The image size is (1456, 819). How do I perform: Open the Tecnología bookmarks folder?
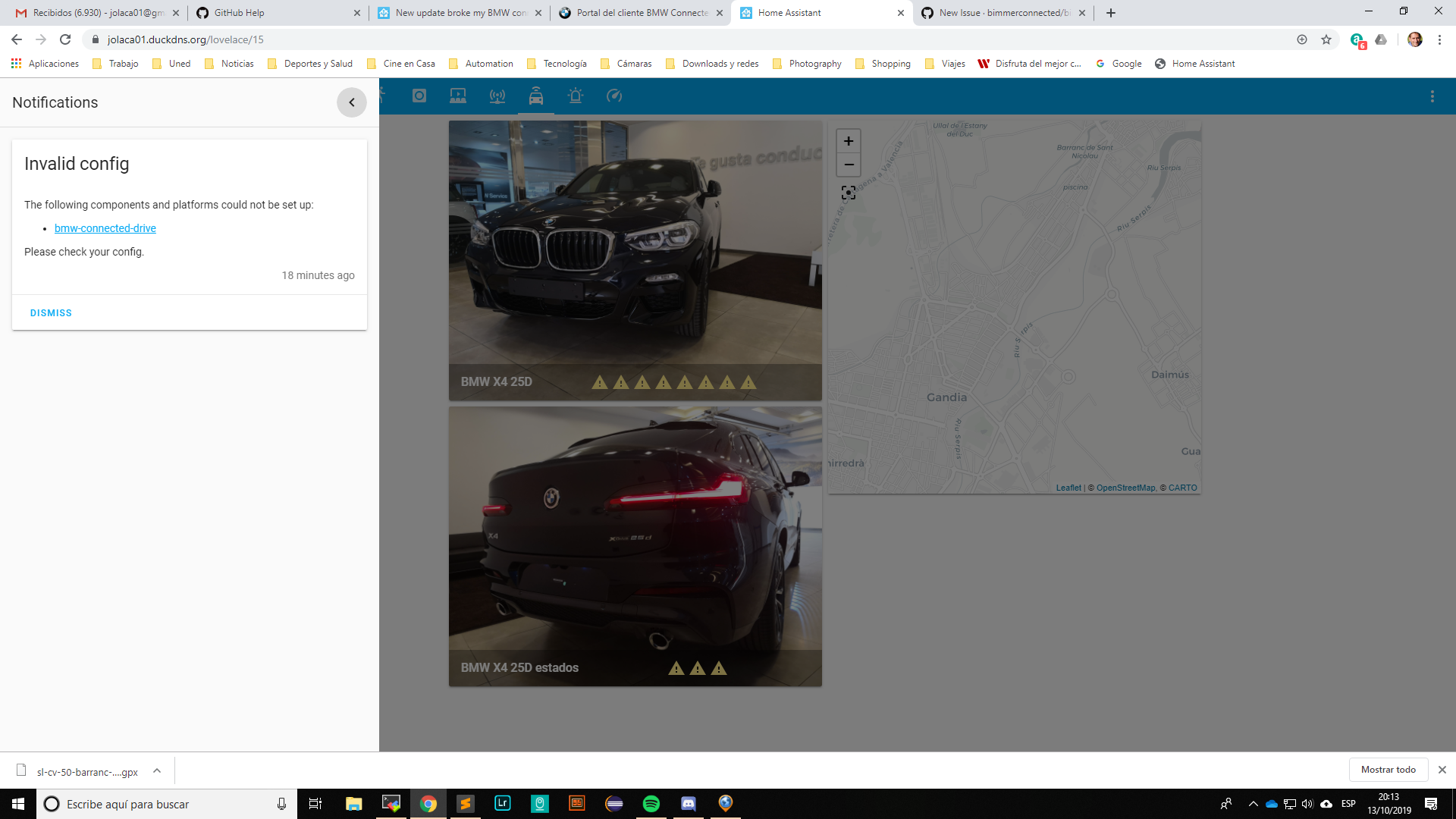(x=557, y=64)
